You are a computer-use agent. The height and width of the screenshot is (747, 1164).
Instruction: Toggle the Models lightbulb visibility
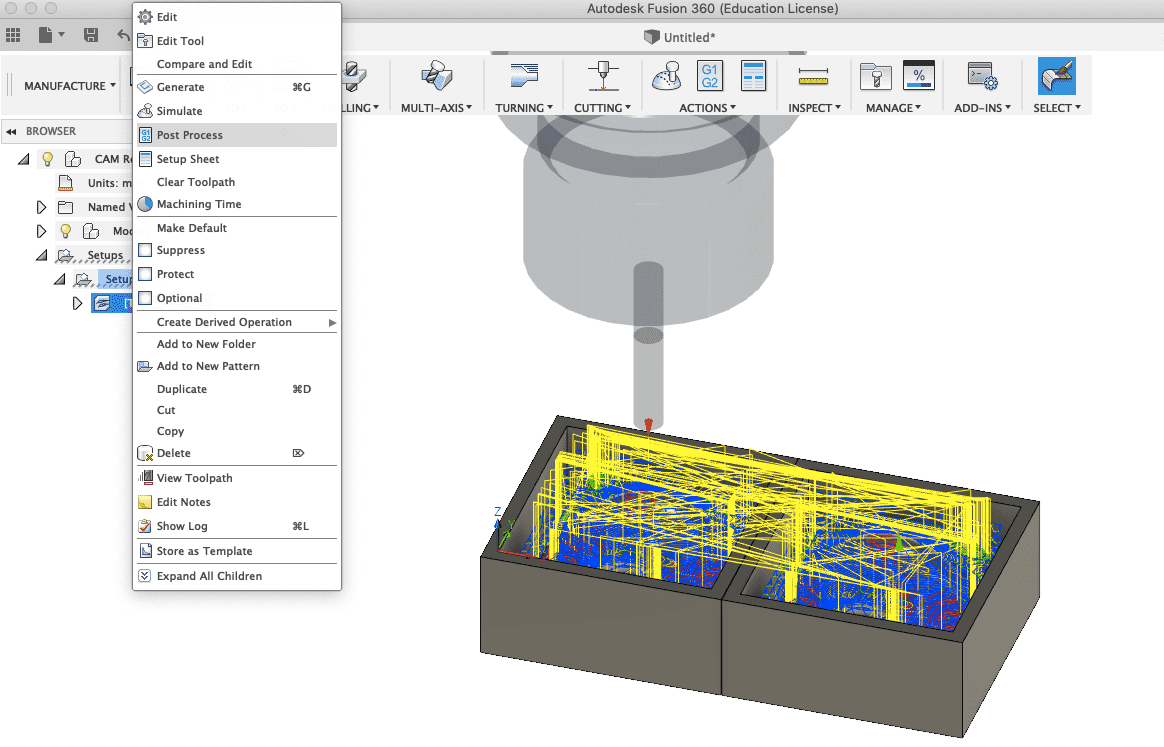[65, 231]
